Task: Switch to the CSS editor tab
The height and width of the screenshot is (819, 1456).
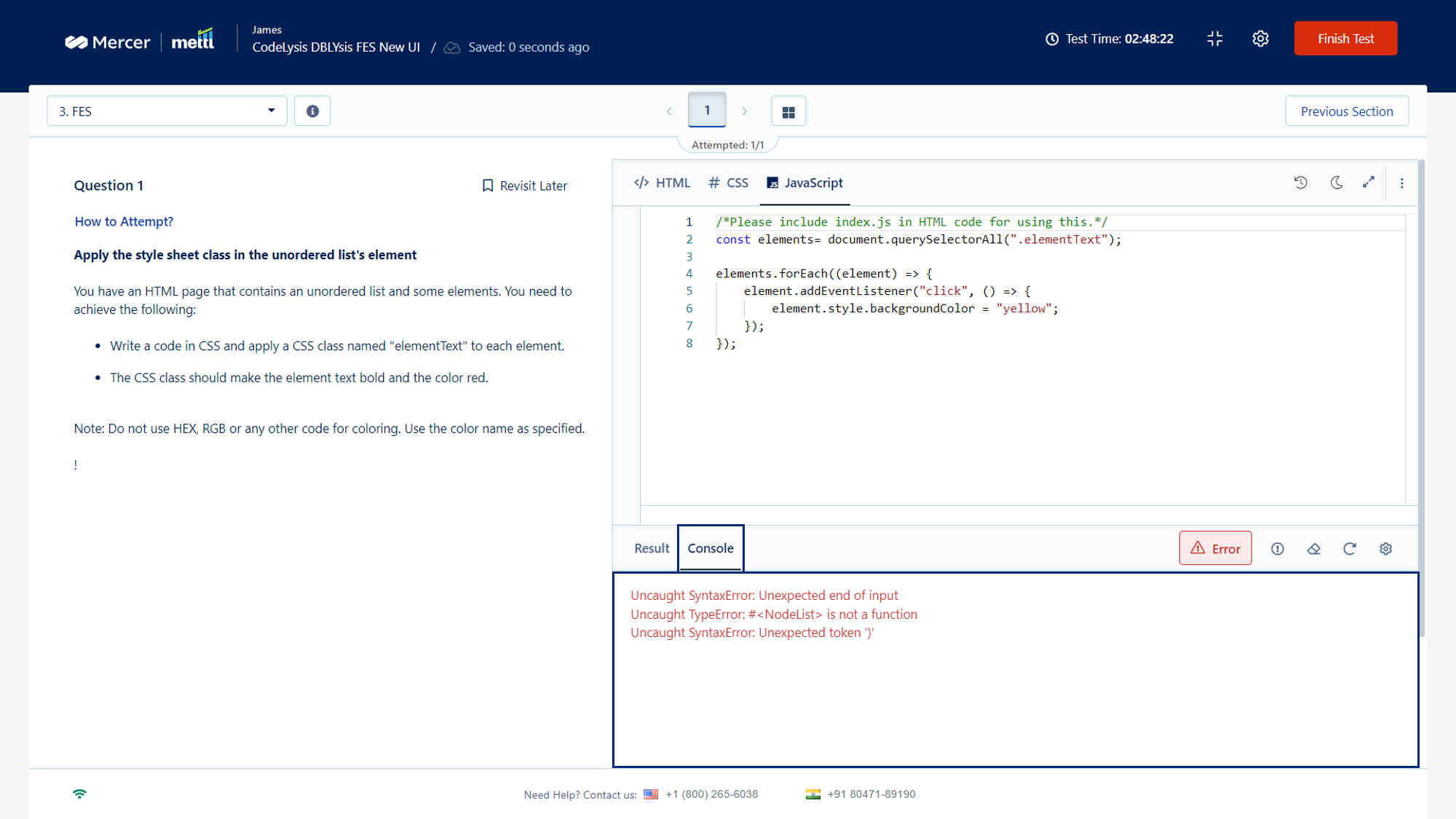Action: [728, 183]
